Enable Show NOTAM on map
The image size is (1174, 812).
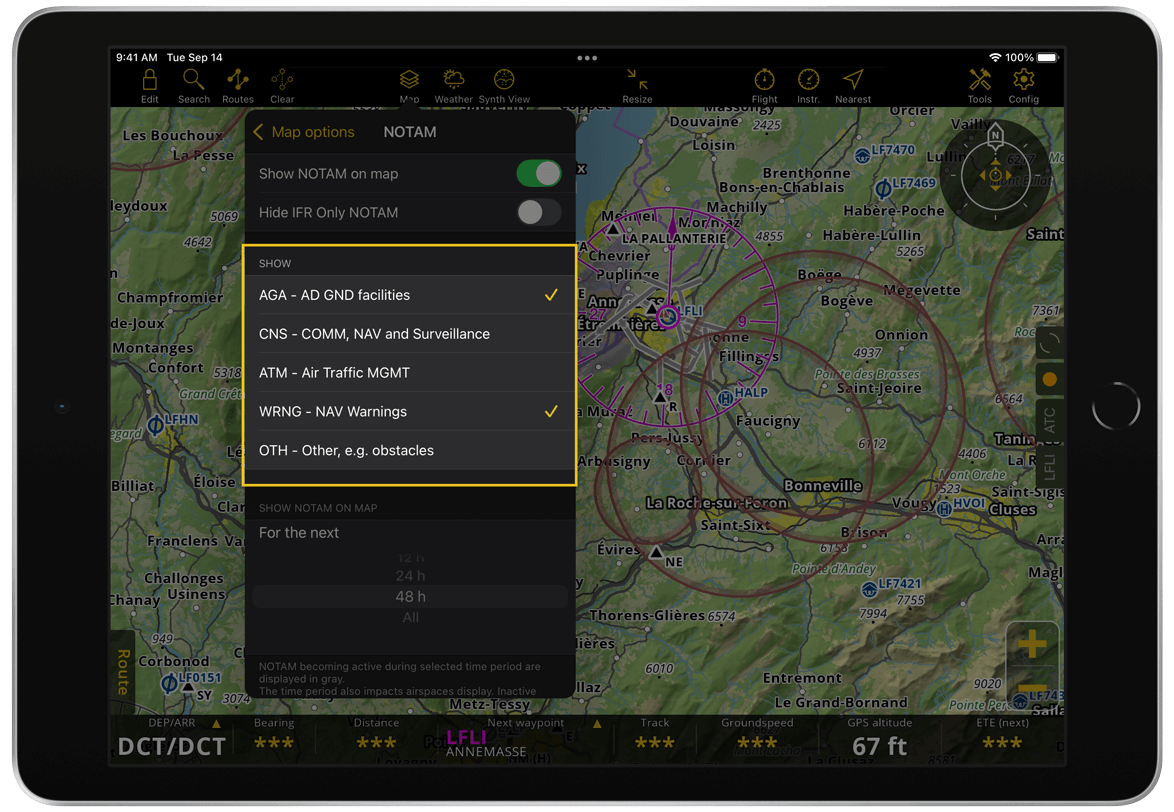pyautogui.click(x=539, y=173)
